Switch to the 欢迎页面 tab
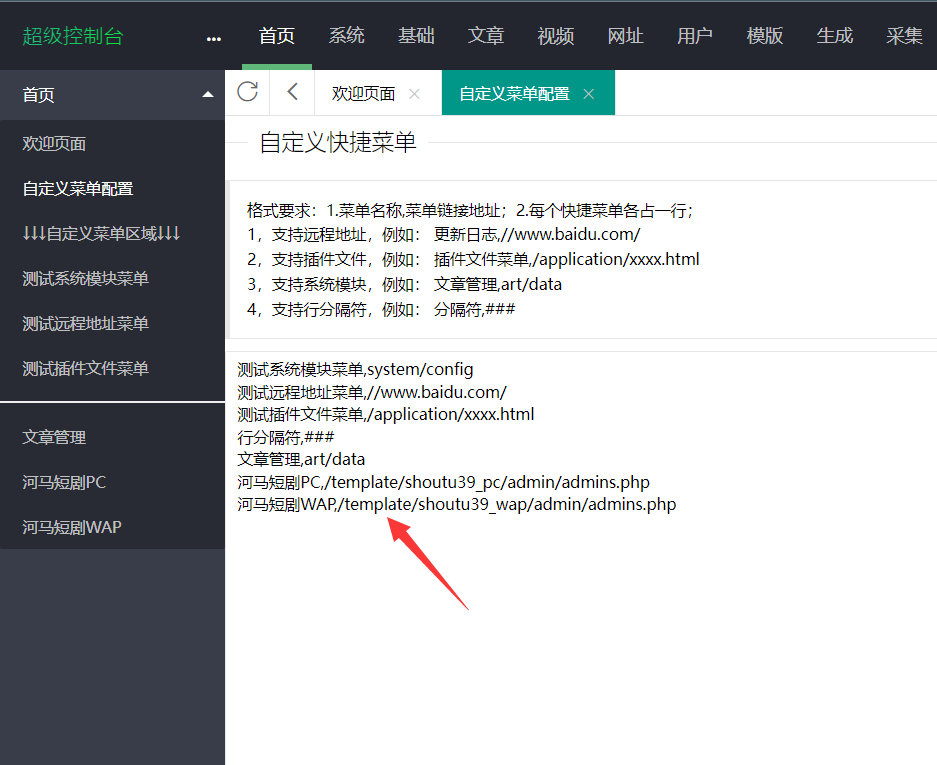 point(363,94)
